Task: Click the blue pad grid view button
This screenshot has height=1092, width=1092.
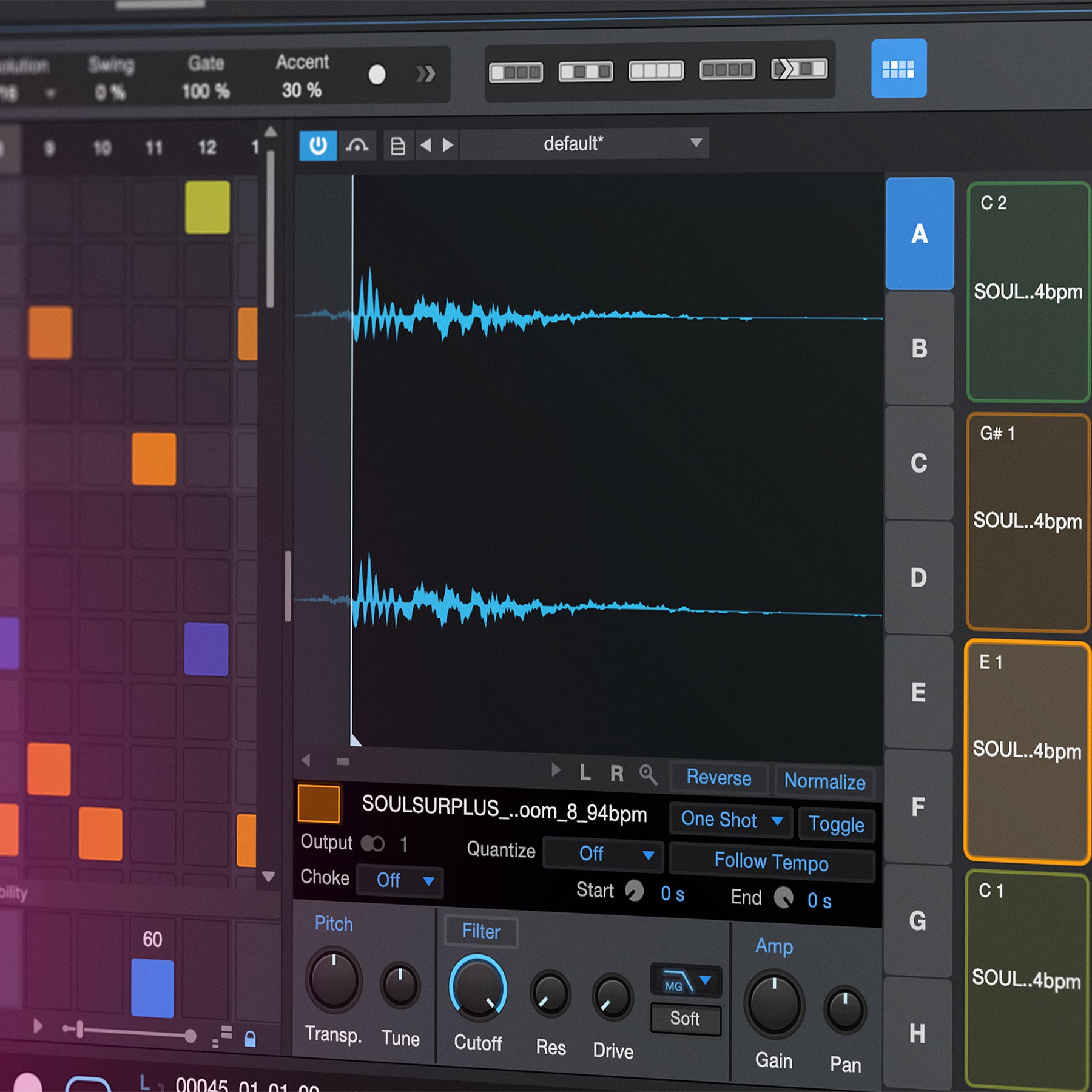Action: click(898, 69)
